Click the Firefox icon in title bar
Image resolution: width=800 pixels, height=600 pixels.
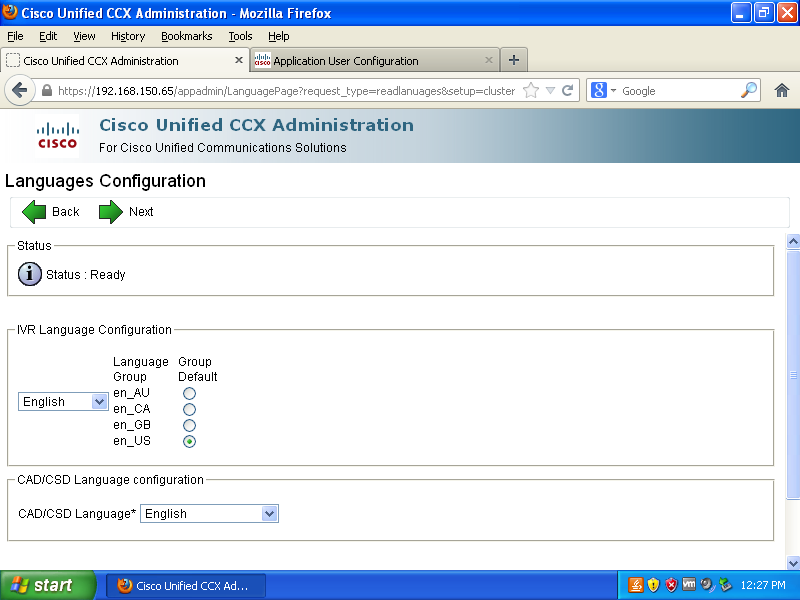10,12
